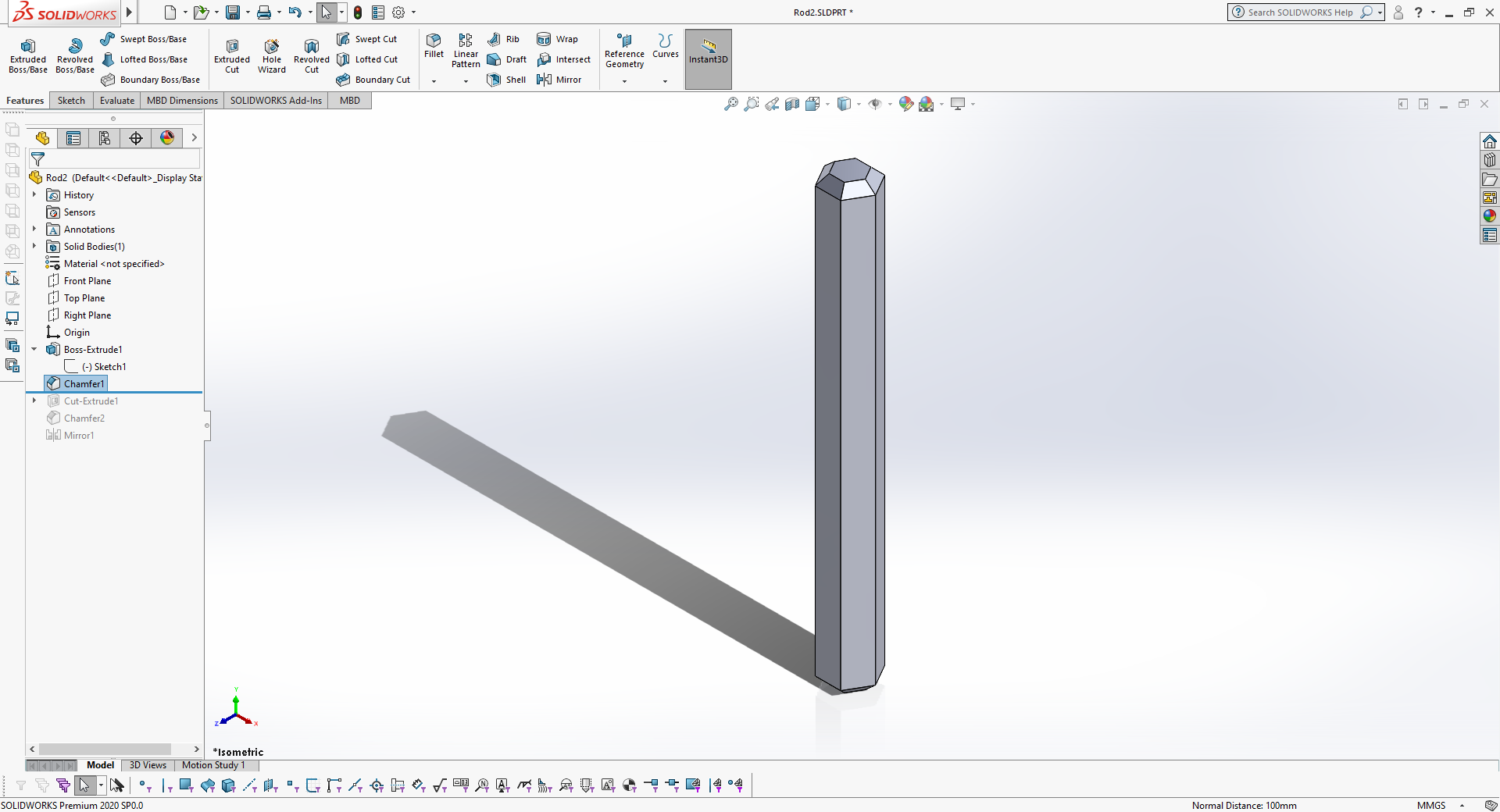Switch to the Sketch tab
This screenshot has height=812, width=1500.
pos(71,101)
